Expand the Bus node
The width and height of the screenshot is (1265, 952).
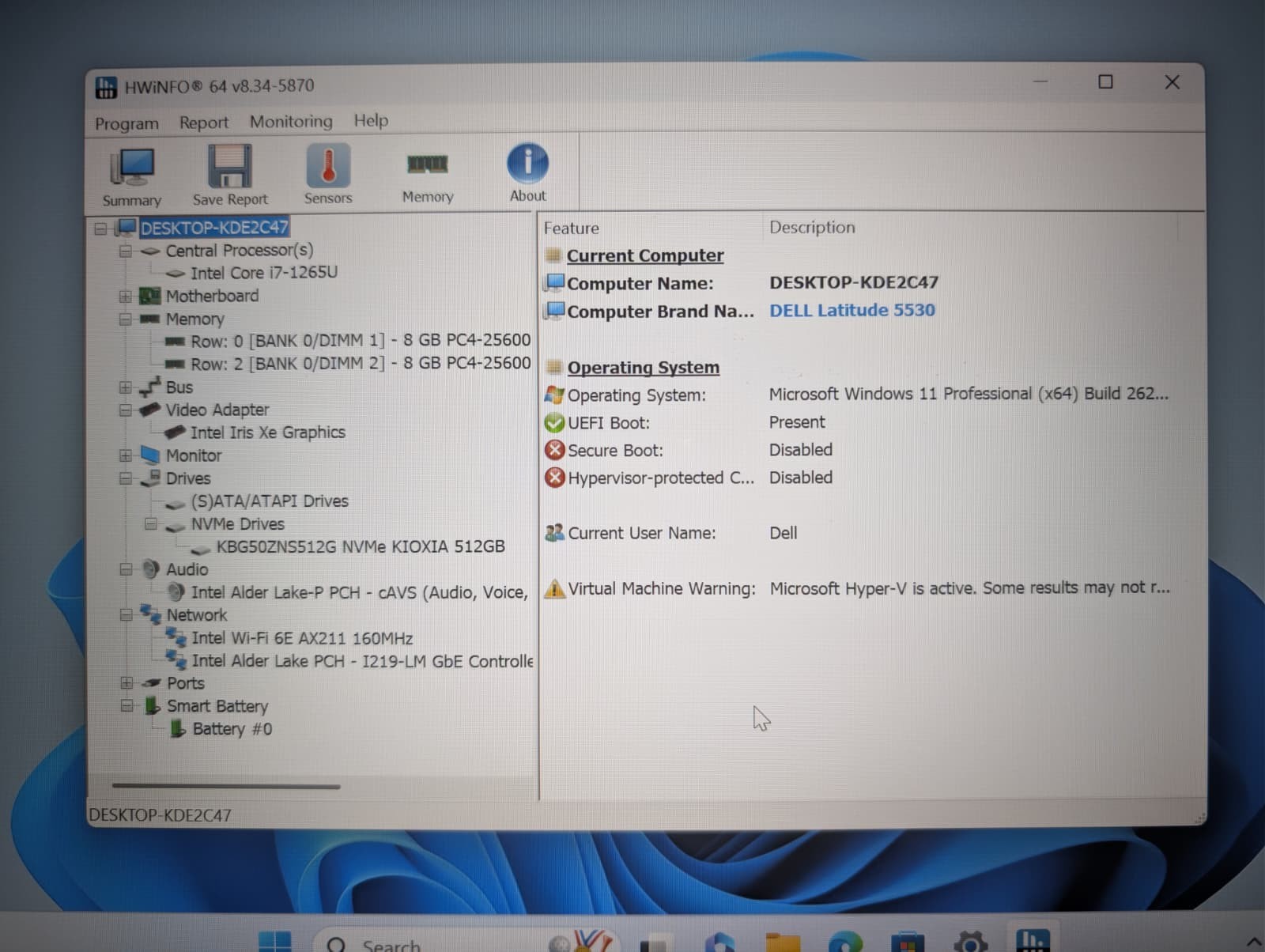coord(126,387)
